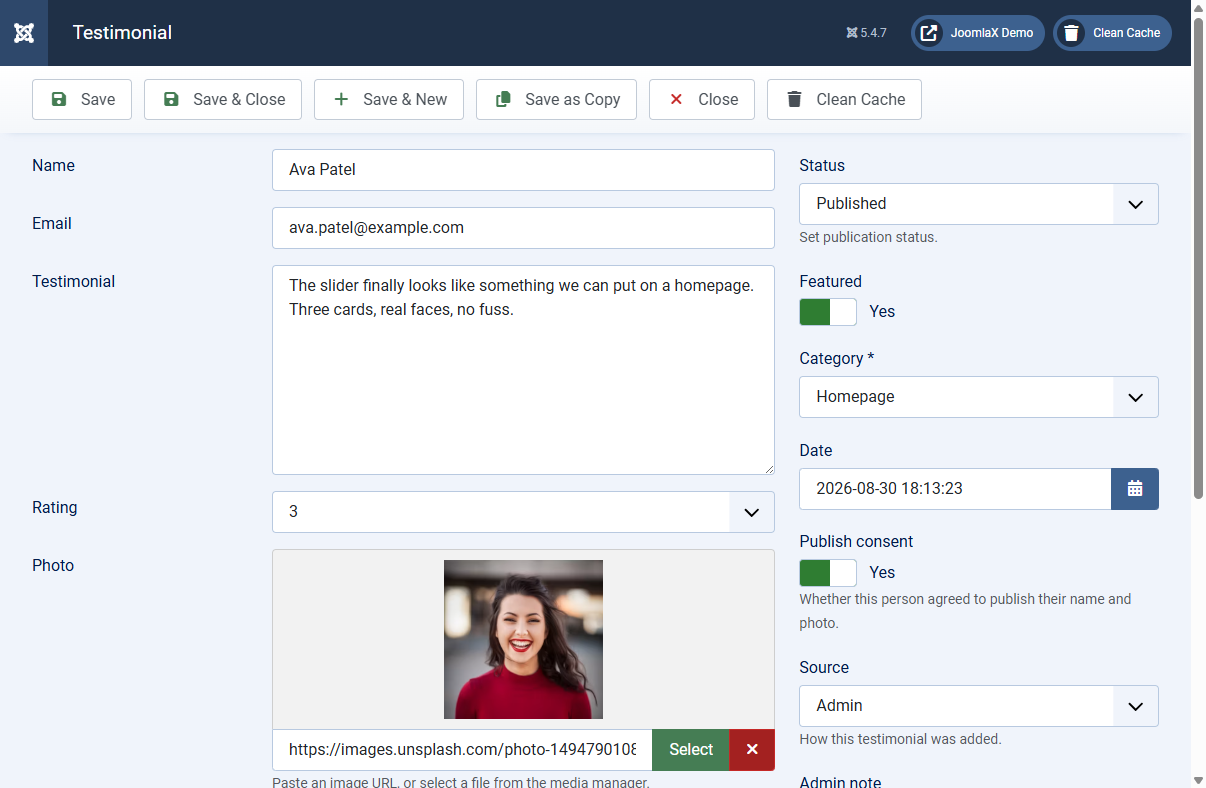The image size is (1206, 788).
Task: Click the scrollbar down arrow
Action: [x=1198, y=780]
